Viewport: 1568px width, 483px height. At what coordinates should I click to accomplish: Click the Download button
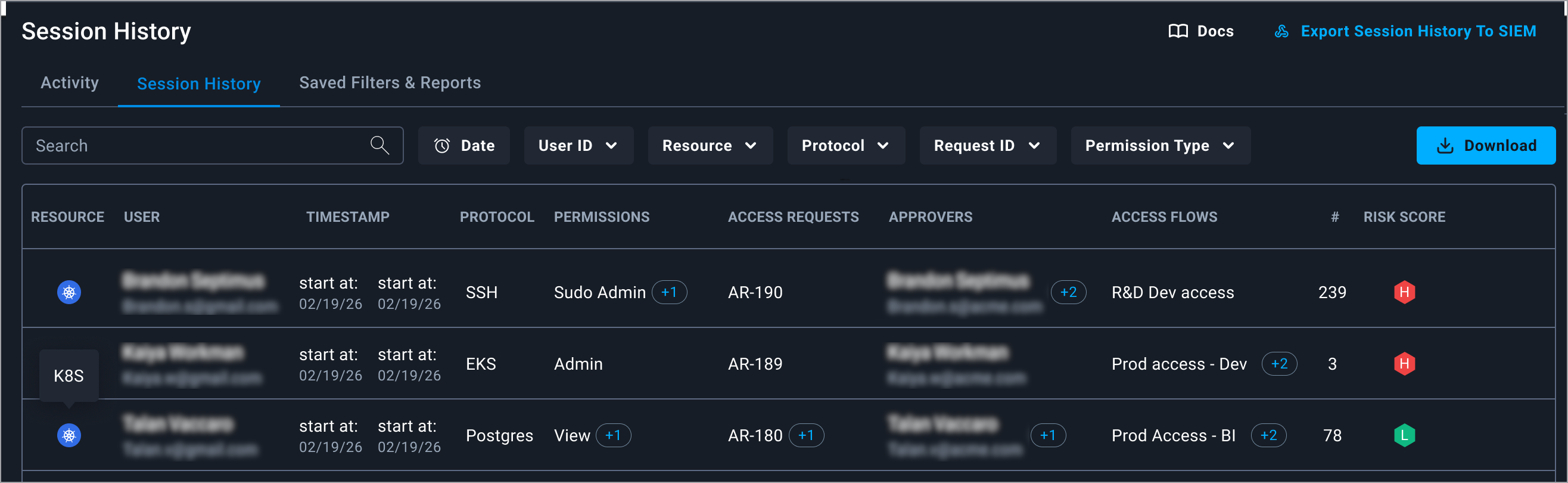(1485, 145)
